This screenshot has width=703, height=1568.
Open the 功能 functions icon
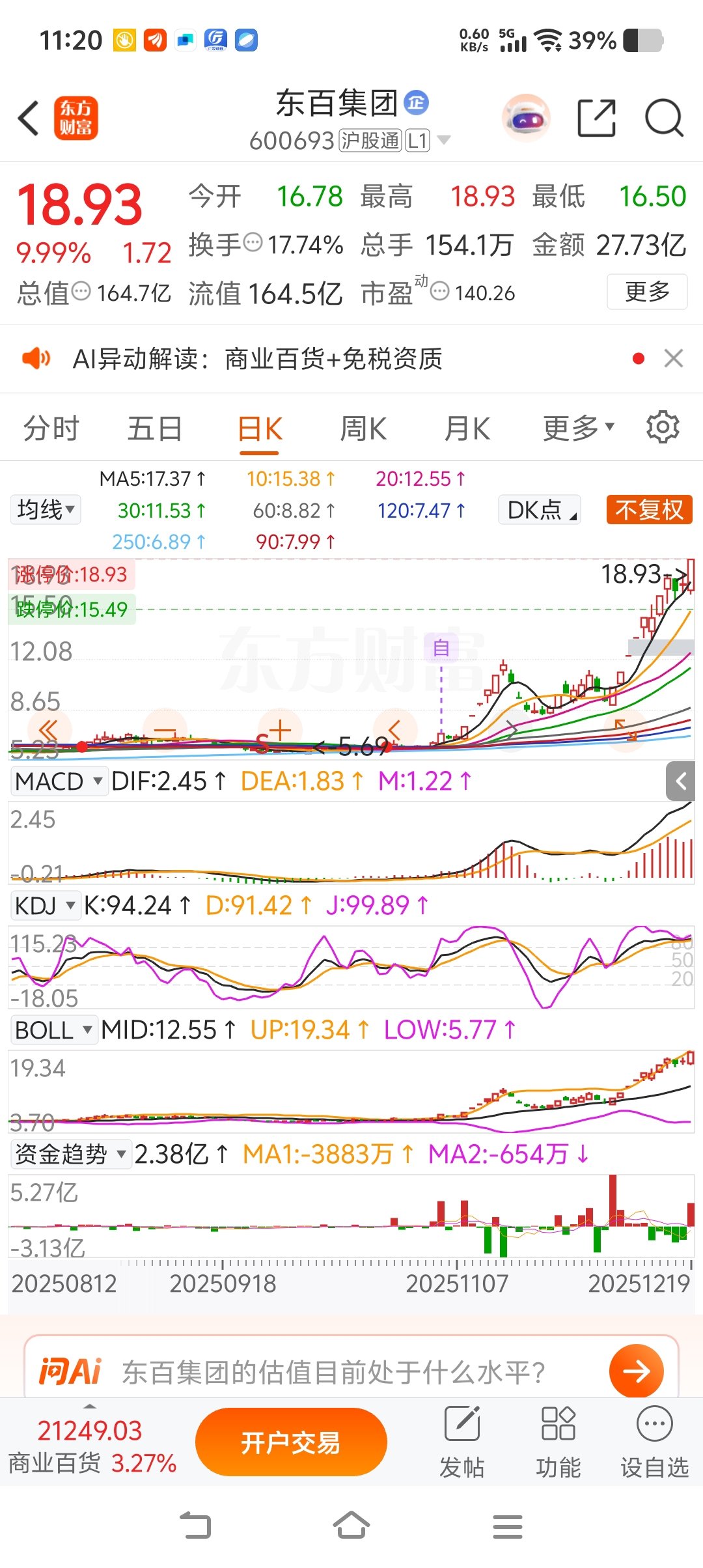[558, 1441]
